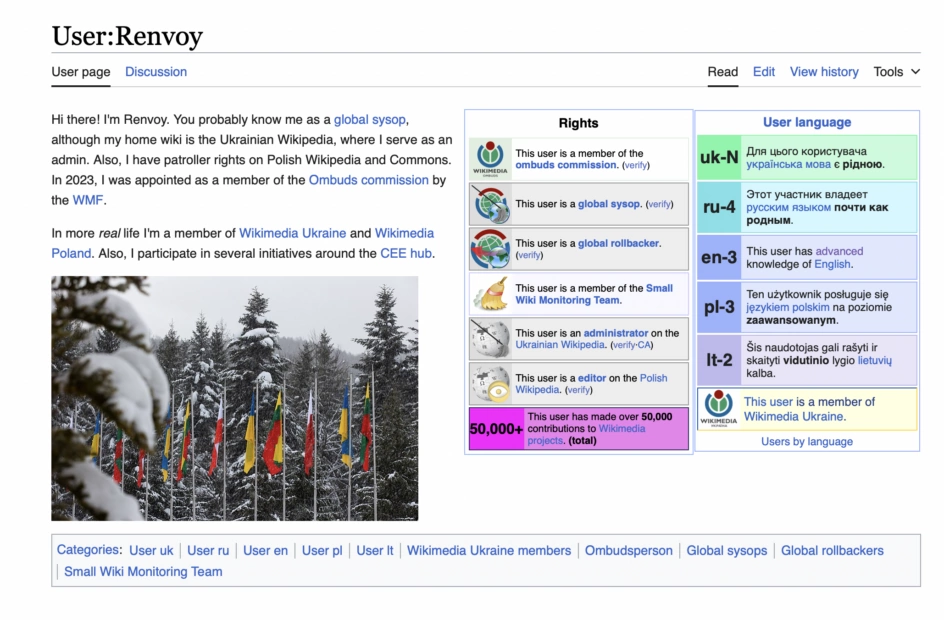Click the bold global sysop link in Rights box
The image size is (944, 620).
coord(609,204)
